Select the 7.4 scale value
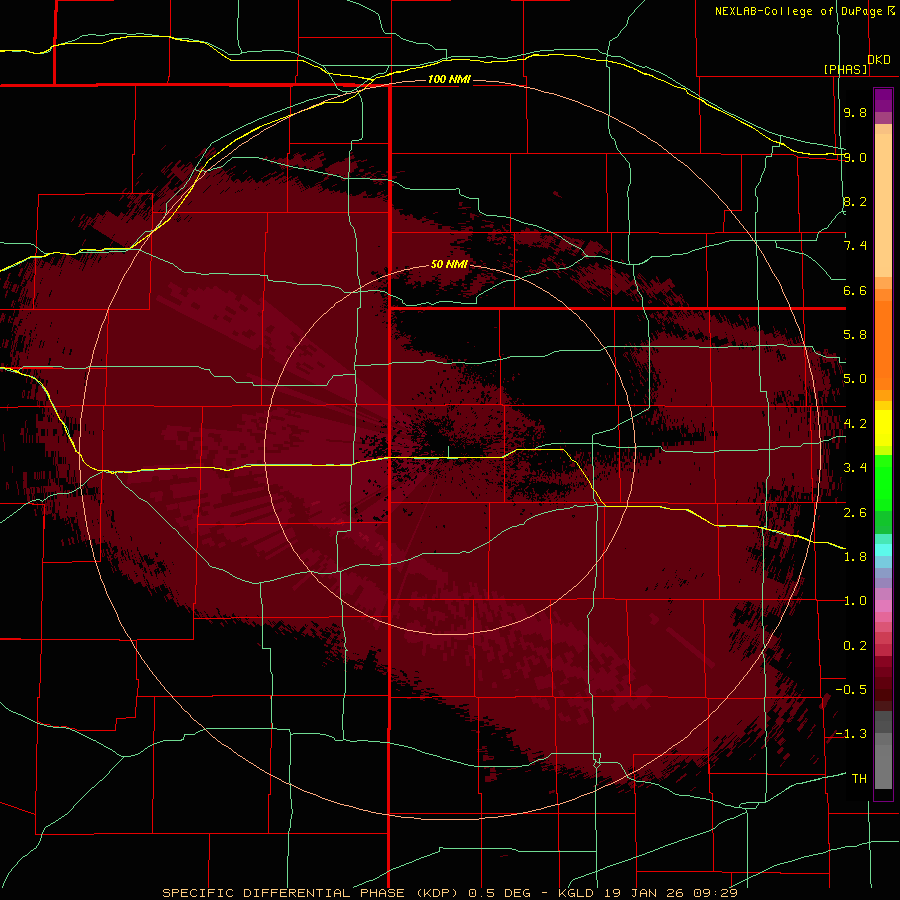Image resolution: width=900 pixels, height=900 pixels. (855, 246)
